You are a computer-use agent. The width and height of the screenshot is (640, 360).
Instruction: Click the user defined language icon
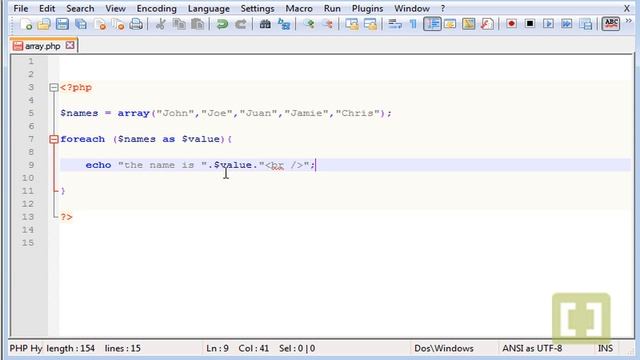(450, 24)
